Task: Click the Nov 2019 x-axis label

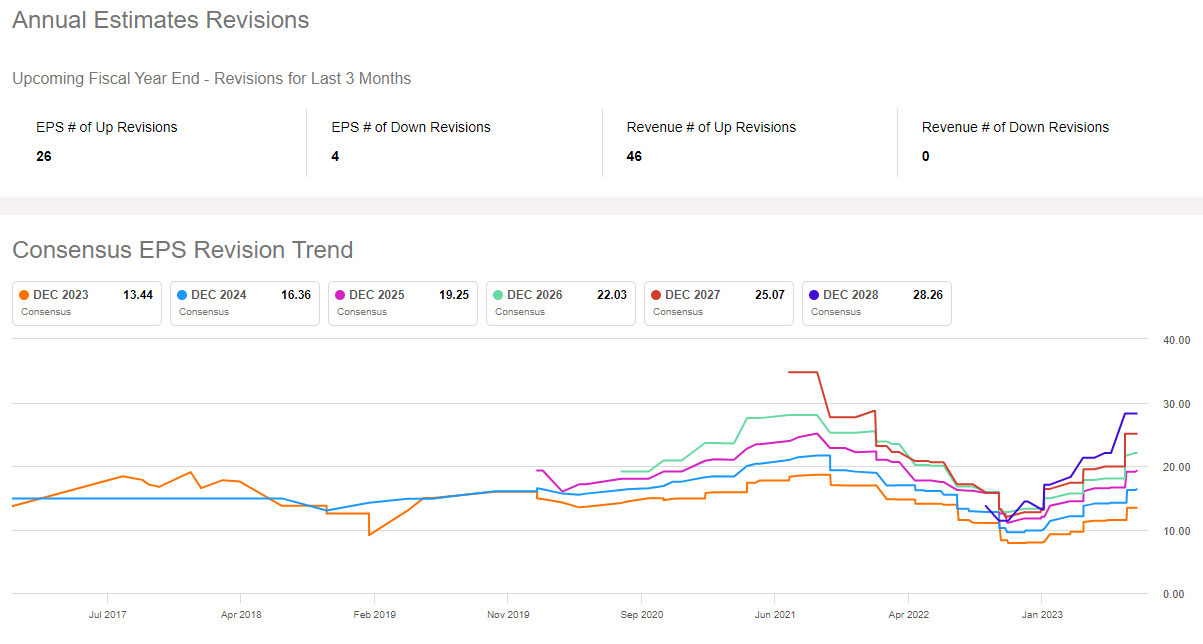Action: click(508, 614)
